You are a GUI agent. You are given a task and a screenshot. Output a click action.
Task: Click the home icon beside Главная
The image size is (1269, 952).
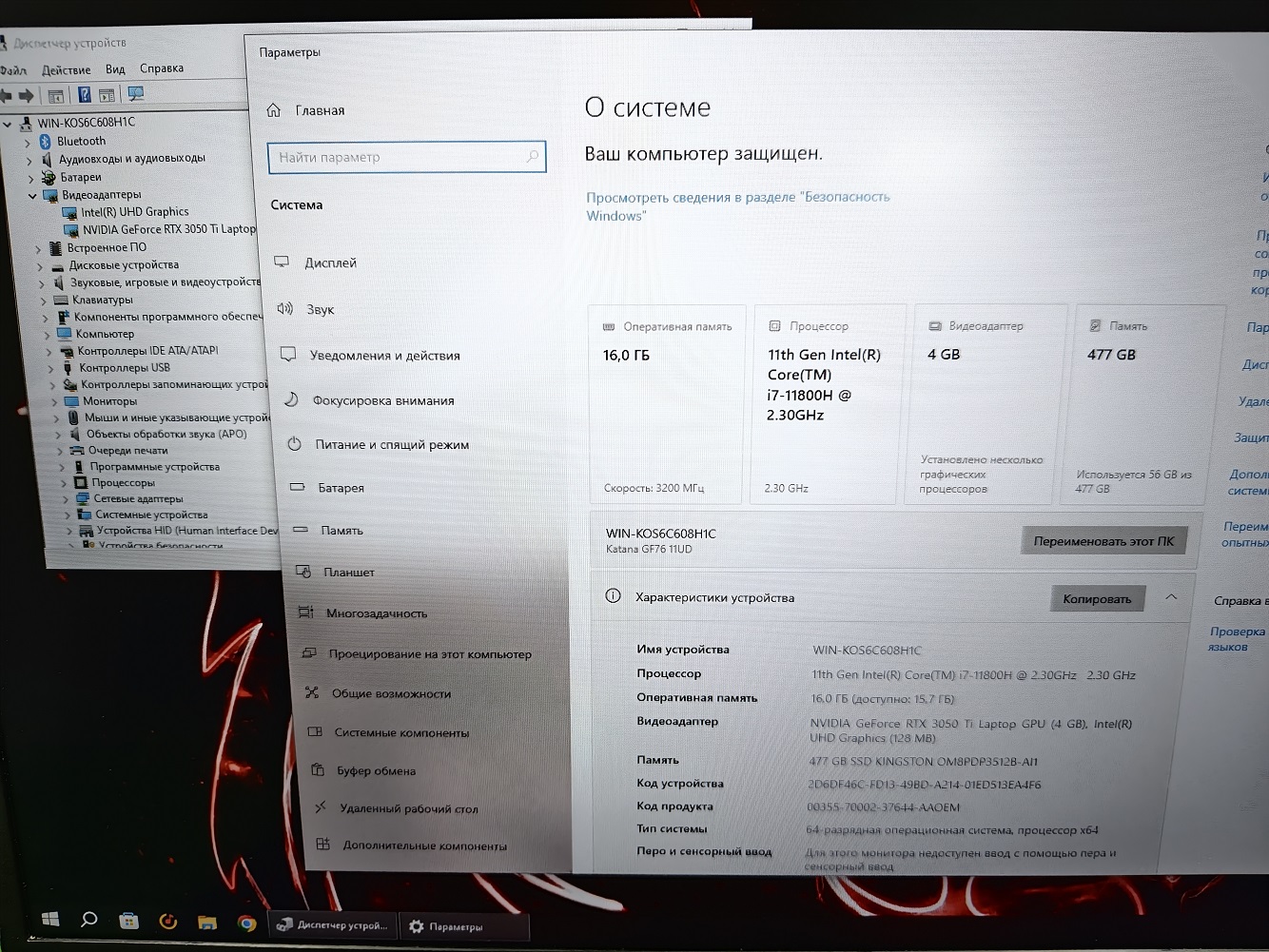tap(274, 110)
